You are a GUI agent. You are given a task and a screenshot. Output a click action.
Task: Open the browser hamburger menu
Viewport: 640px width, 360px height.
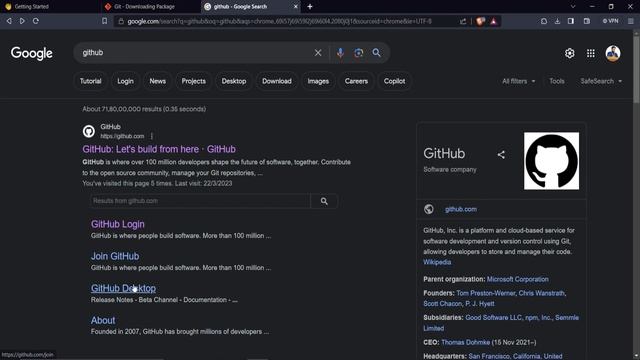point(631,21)
